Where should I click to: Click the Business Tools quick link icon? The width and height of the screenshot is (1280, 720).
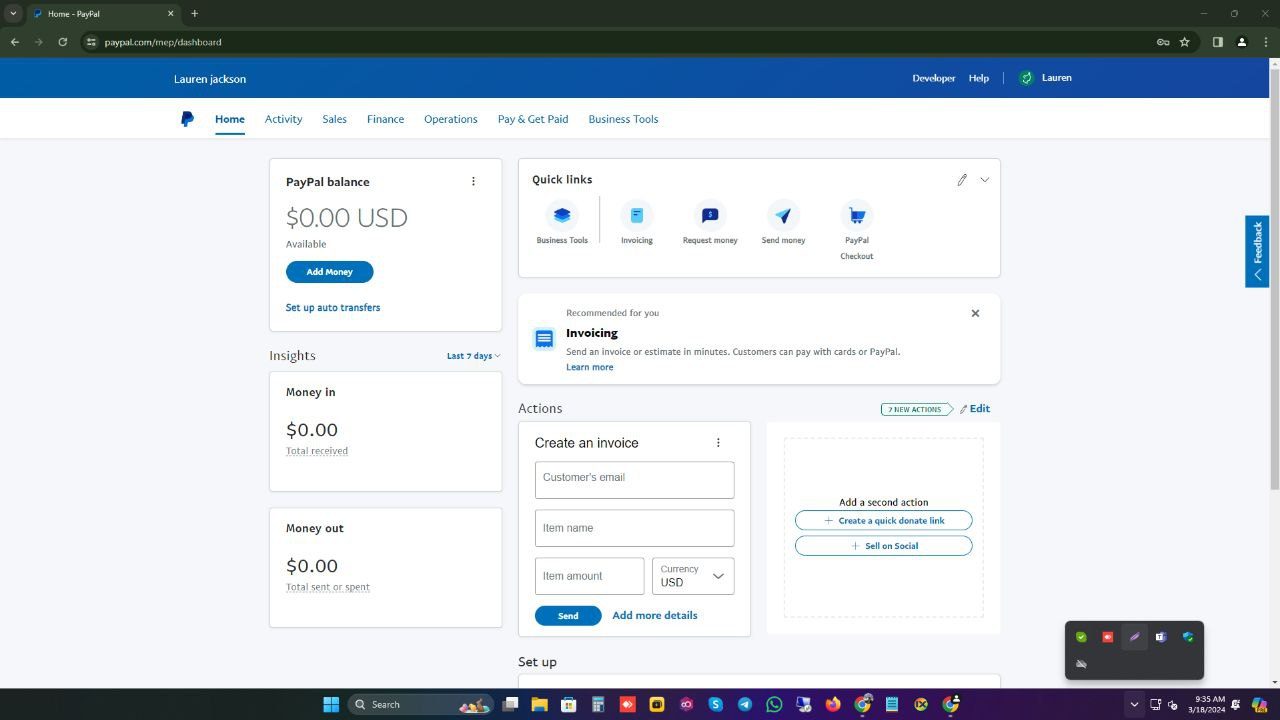[562, 216]
